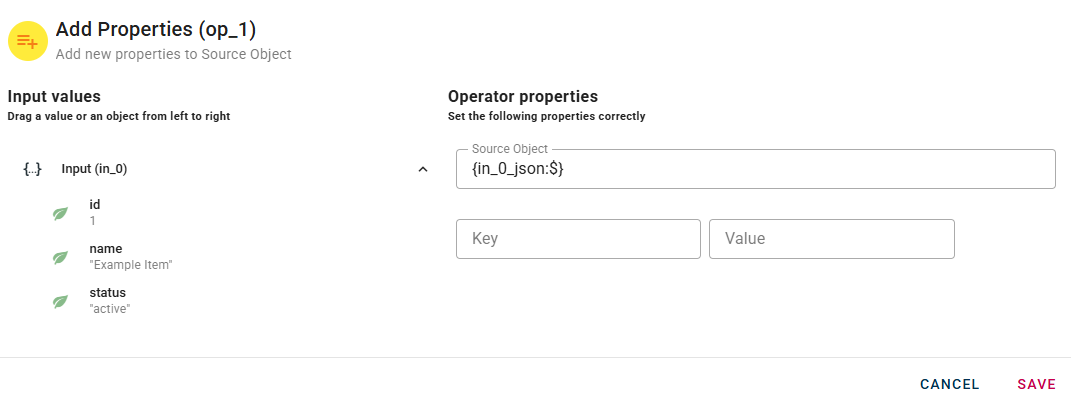Screen dimensions: 1071x406
Task: Click the "Example Item" value text
Action: 132,265
